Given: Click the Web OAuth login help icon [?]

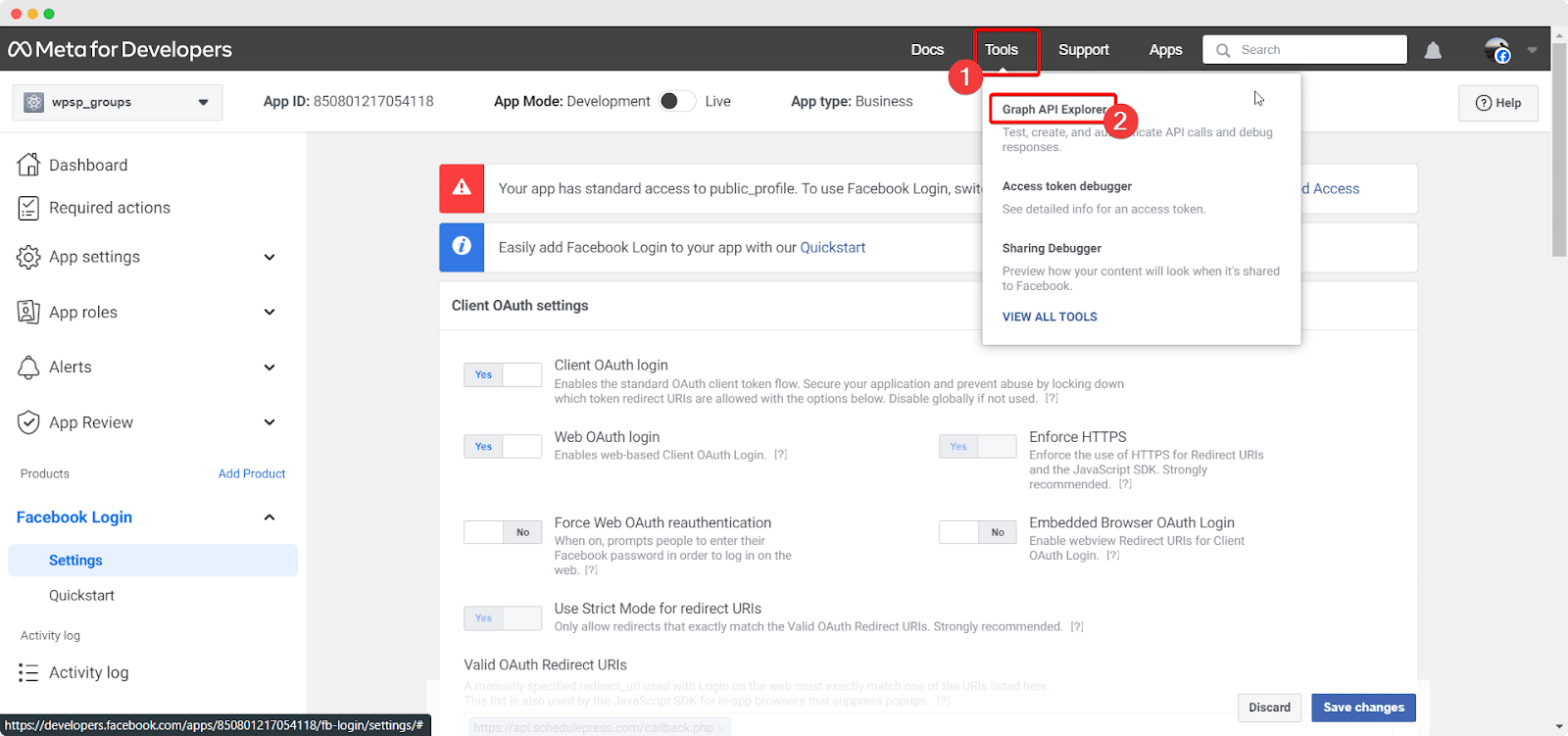Looking at the screenshot, I should pyautogui.click(x=781, y=455).
